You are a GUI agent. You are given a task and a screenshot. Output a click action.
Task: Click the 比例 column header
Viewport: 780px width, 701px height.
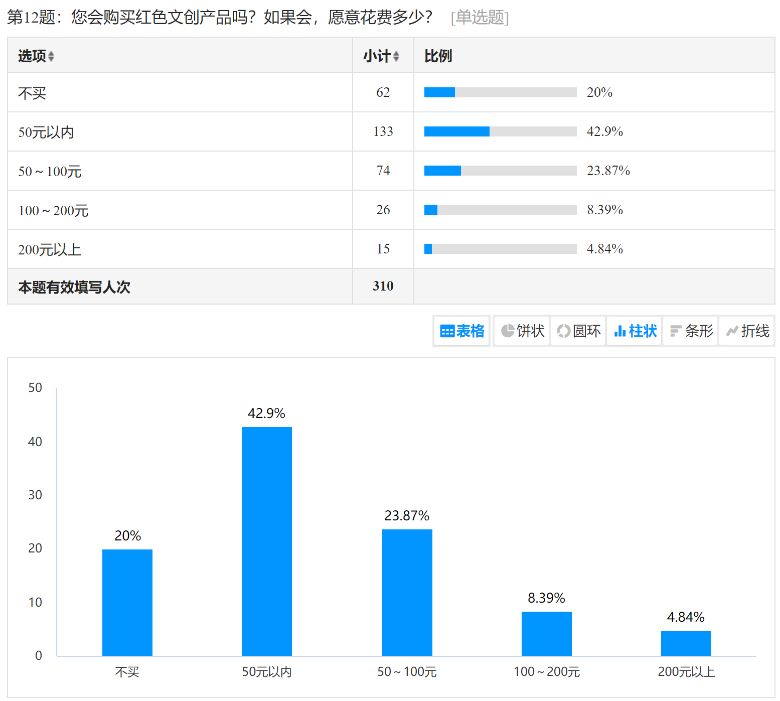pos(438,56)
